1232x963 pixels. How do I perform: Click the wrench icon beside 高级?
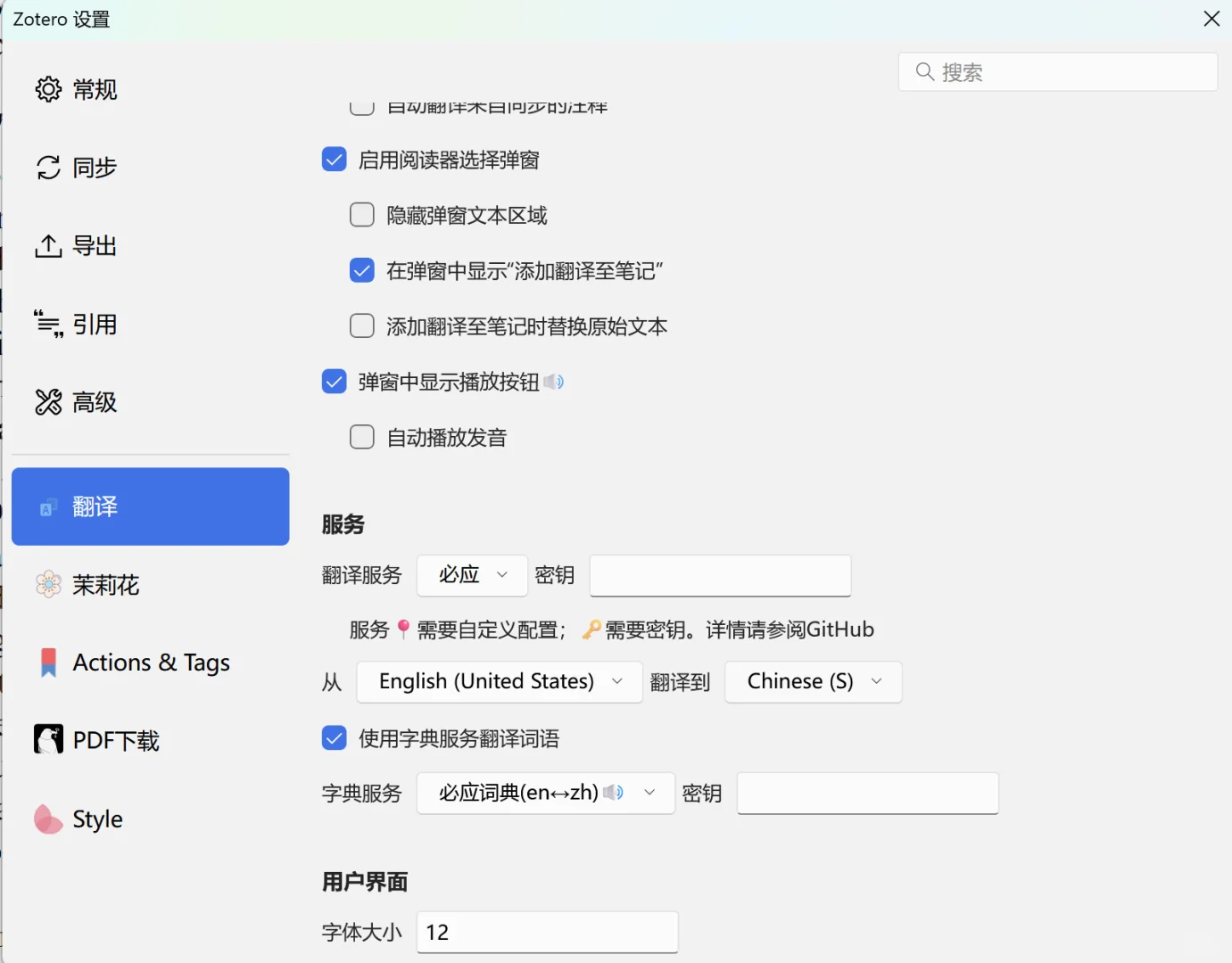[x=48, y=402]
